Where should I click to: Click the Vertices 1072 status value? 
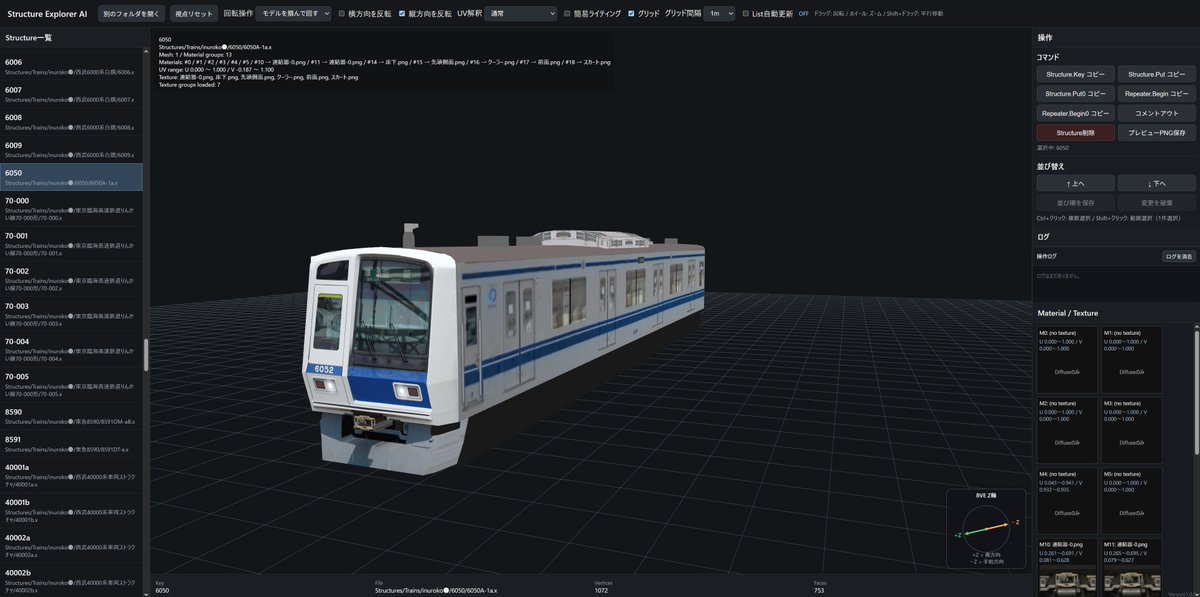point(603,591)
